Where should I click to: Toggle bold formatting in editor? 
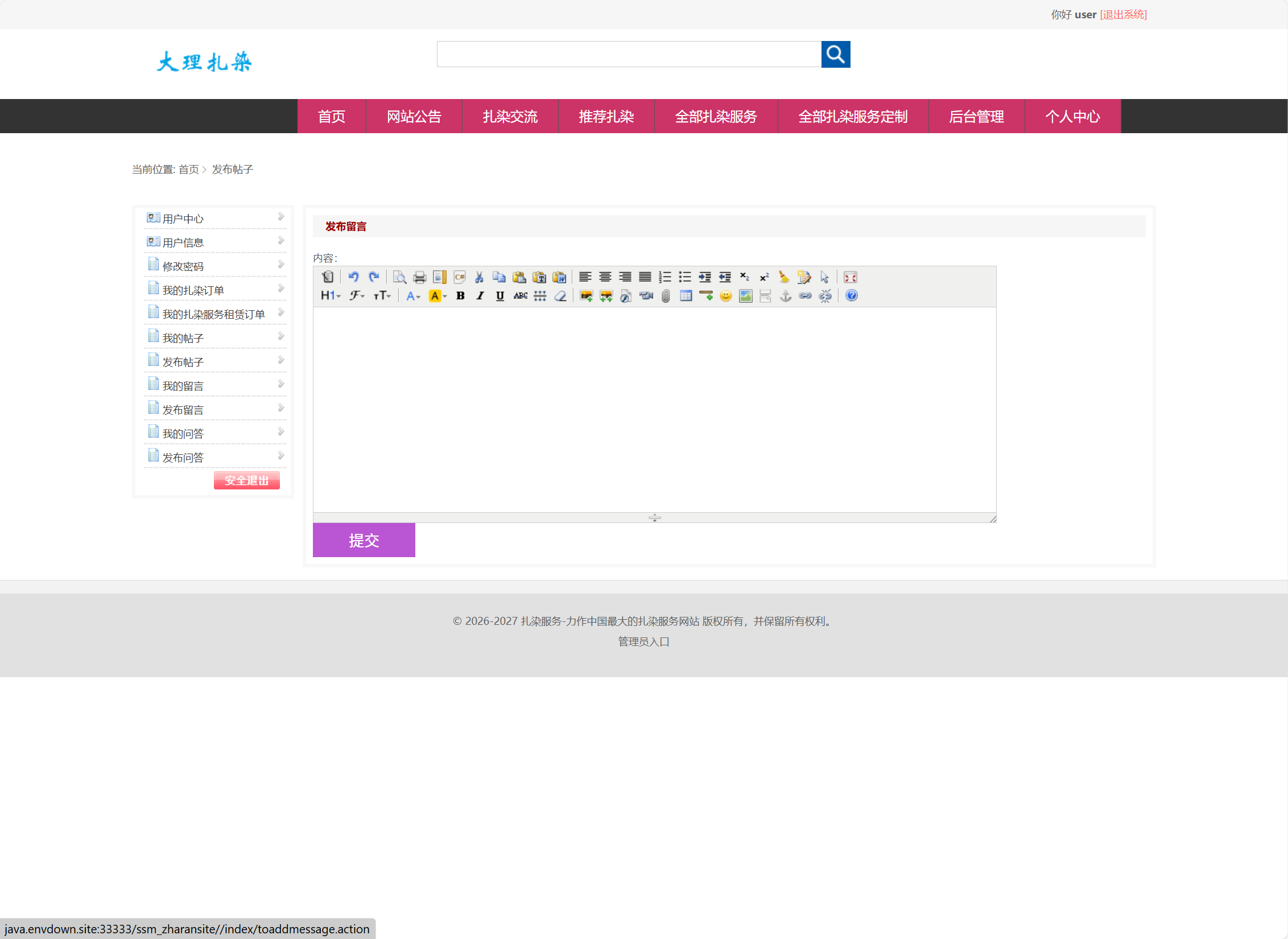point(460,296)
